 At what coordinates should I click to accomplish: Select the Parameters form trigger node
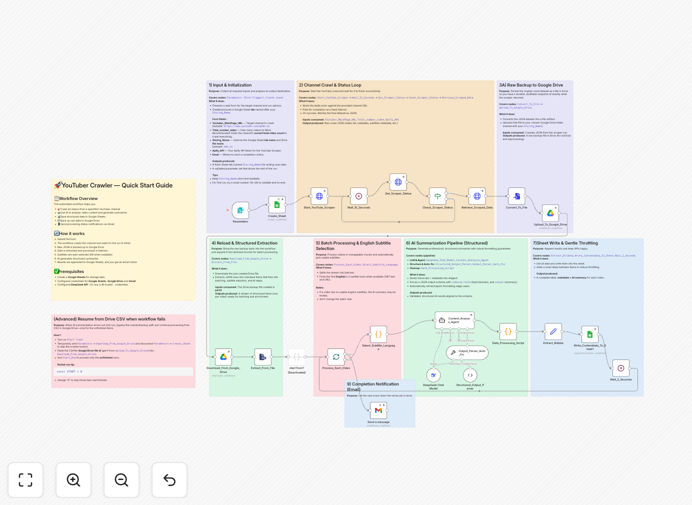pyautogui.click(x=240, y=210)
